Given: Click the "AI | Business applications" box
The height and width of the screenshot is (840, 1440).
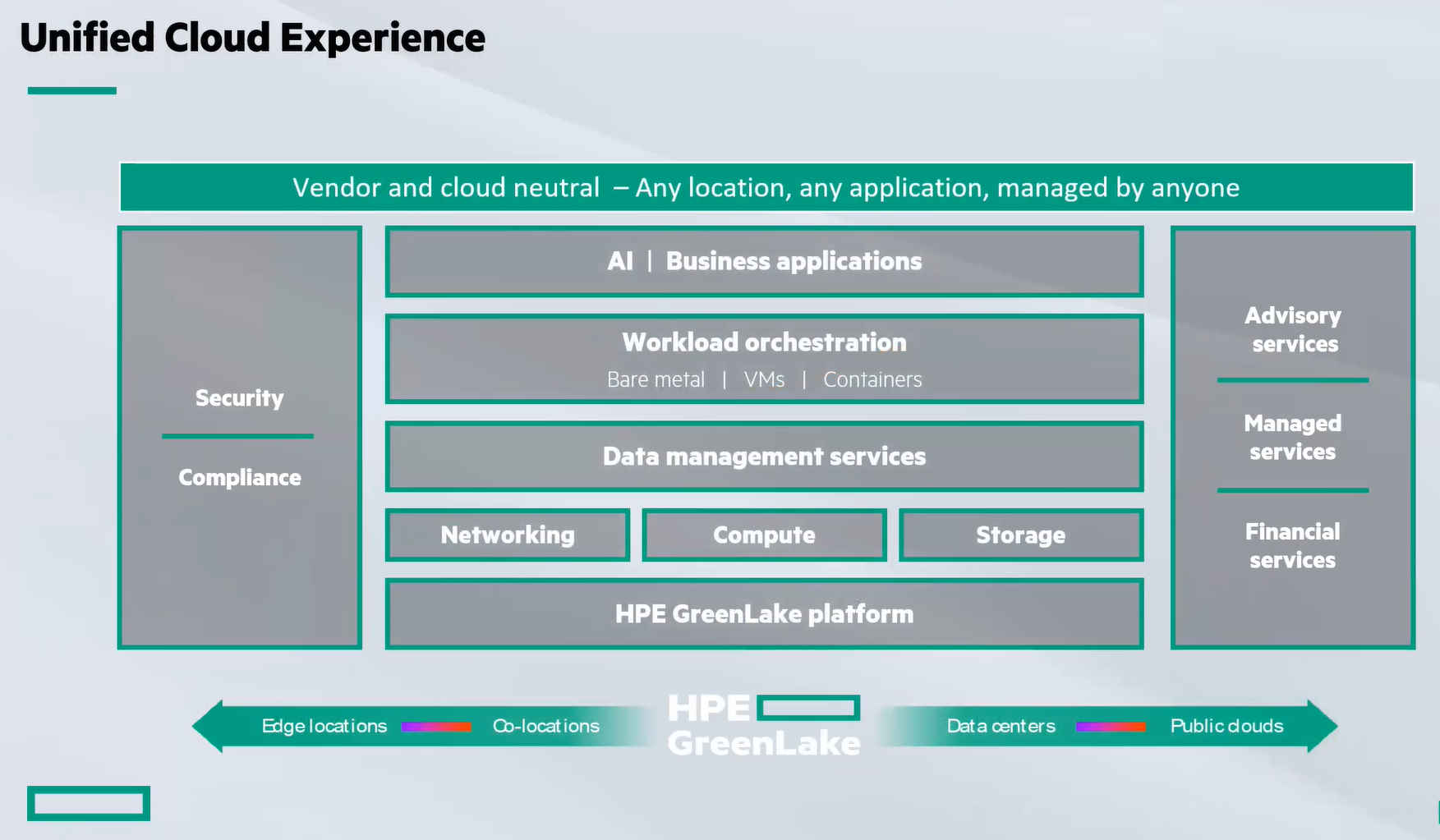Looking at the screenshot, I should click(764, 261).
